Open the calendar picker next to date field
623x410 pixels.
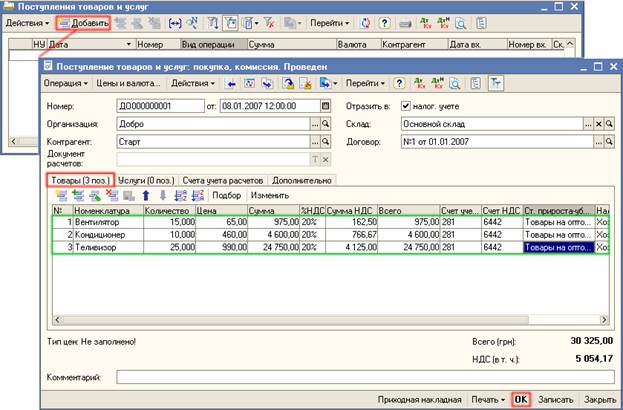pyautogui.click(x=325, y=106)
